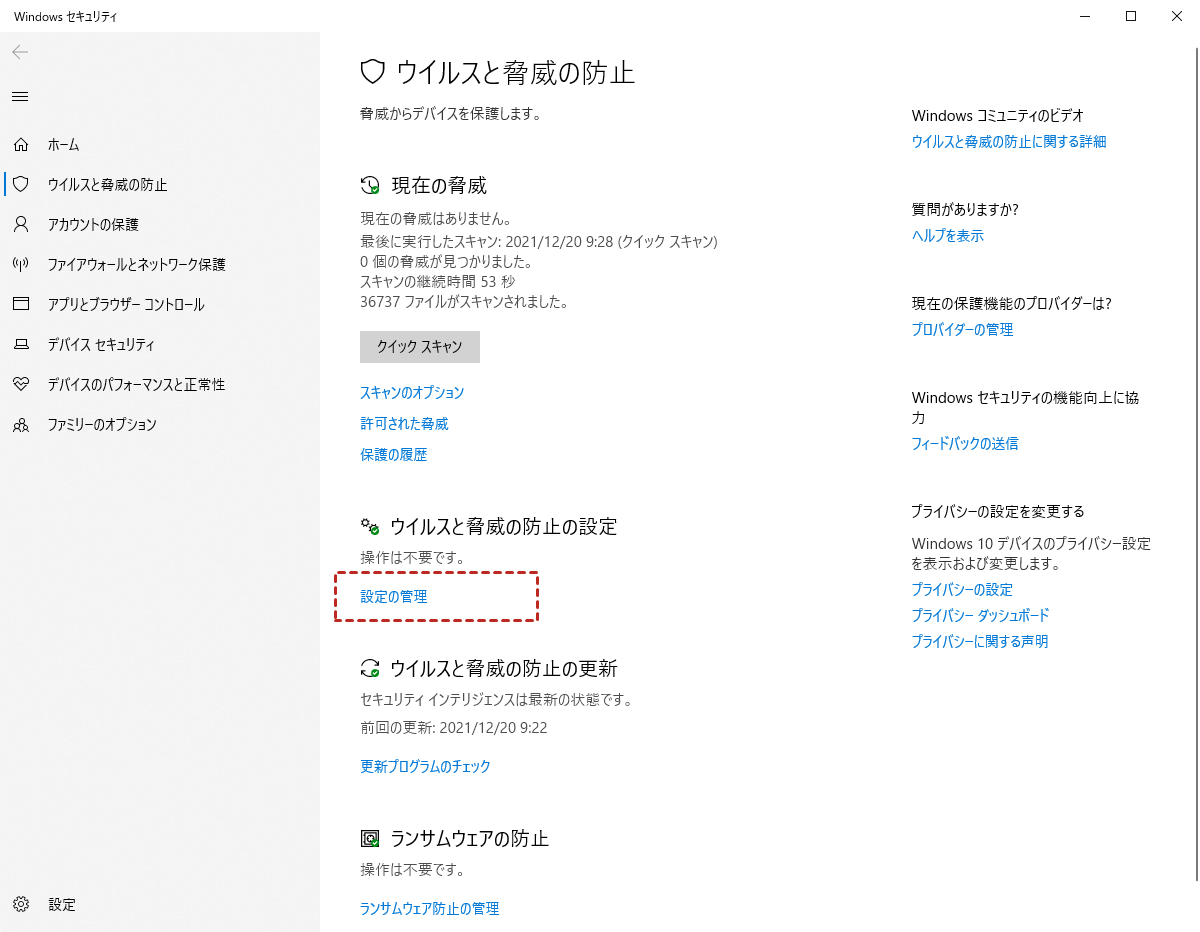The width and height of the screenshot is (1200, 932).
Task: Open 保護の履歴 link
Action: click(393, 455)
